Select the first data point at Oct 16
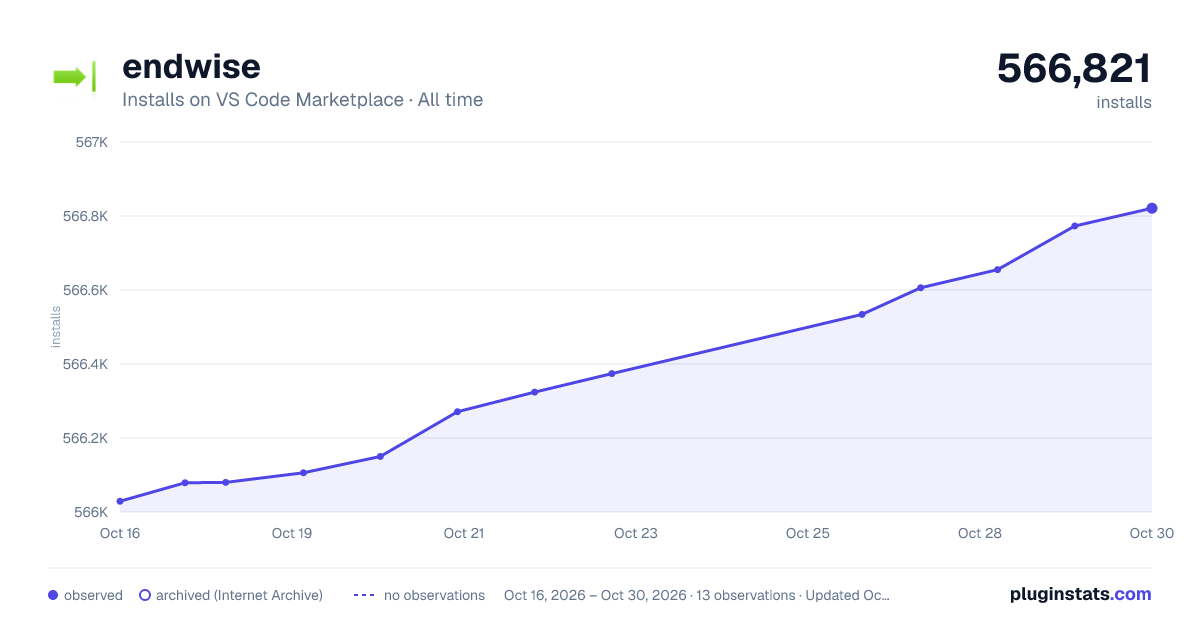The width and height of the screenshot is (1200, 630). coord(120,501)
